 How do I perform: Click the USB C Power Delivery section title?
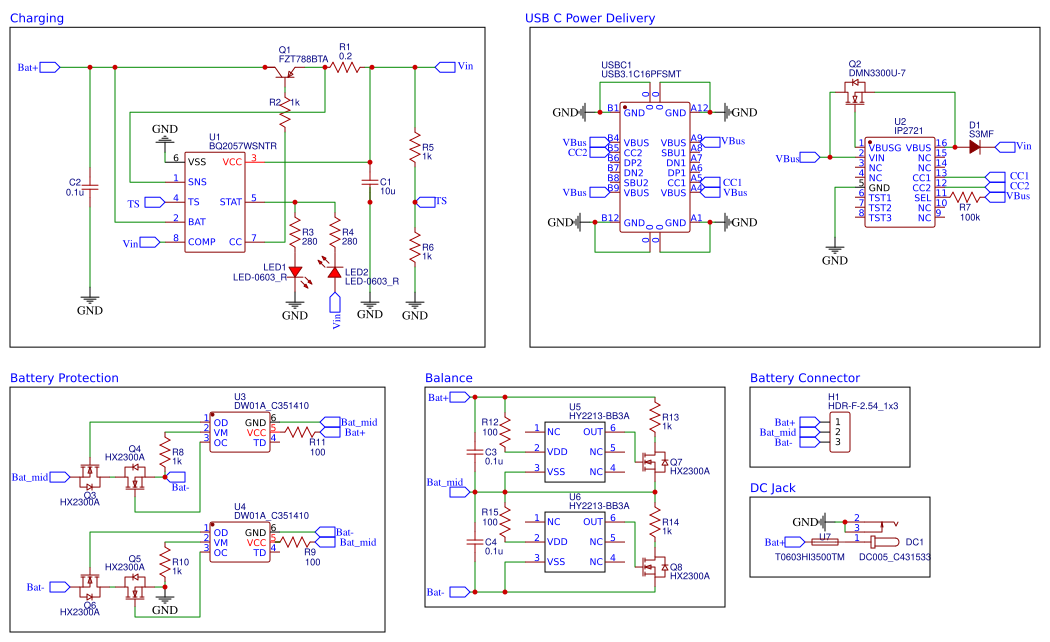[590, 18]
